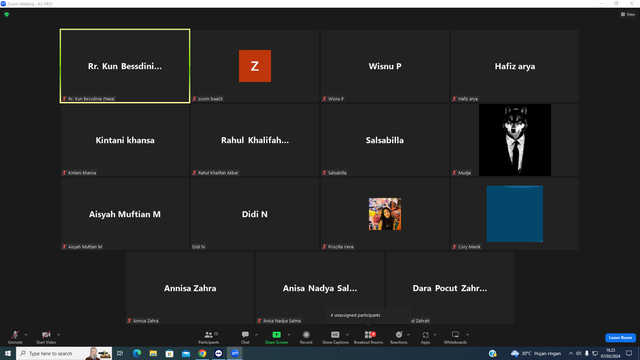Click the '4 unassigned participants' tooltip
The height and width of the screenshot is (360, 640).
368,315
